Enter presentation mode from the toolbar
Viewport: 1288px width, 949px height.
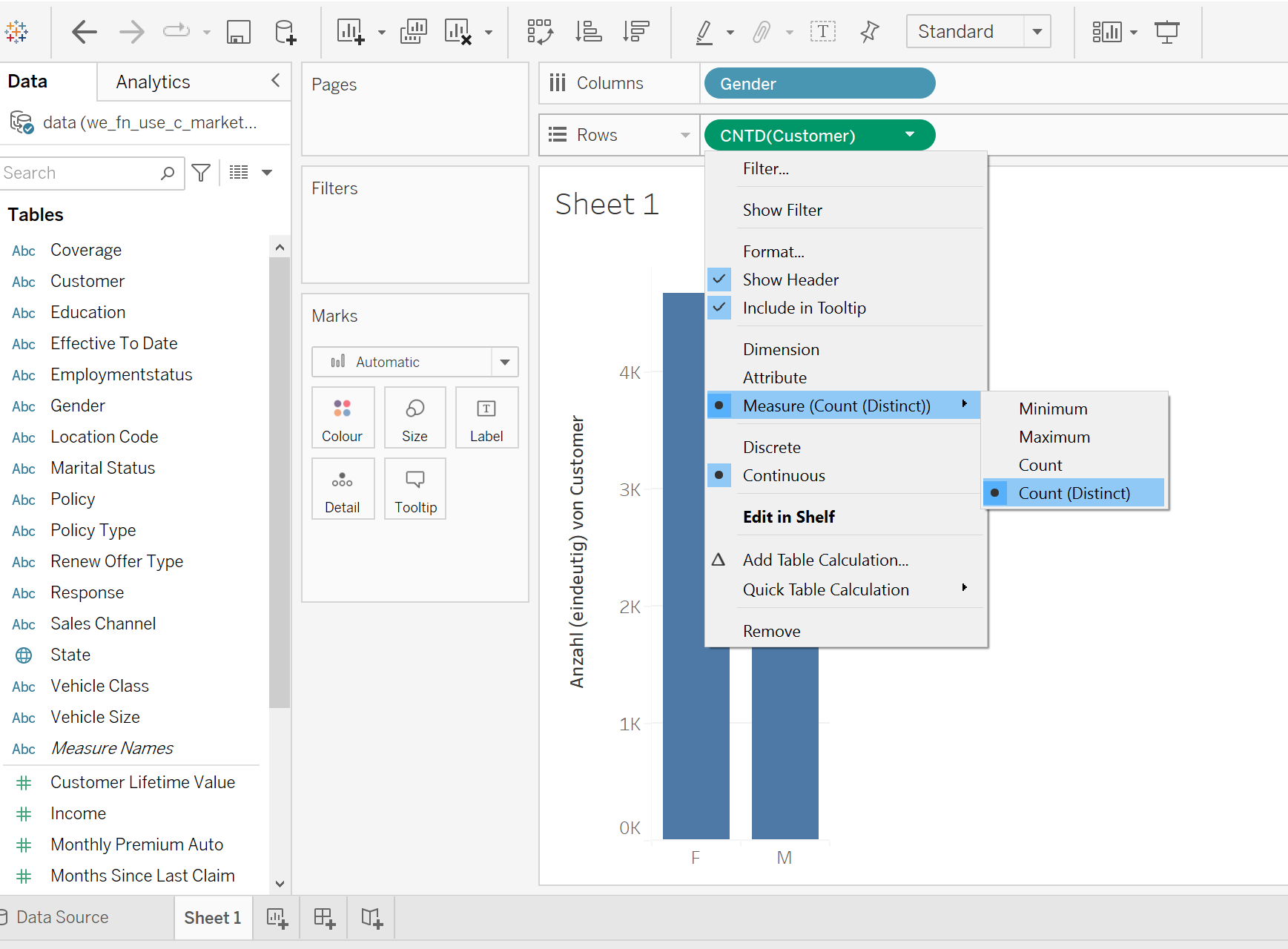(x=1167, y=32)
